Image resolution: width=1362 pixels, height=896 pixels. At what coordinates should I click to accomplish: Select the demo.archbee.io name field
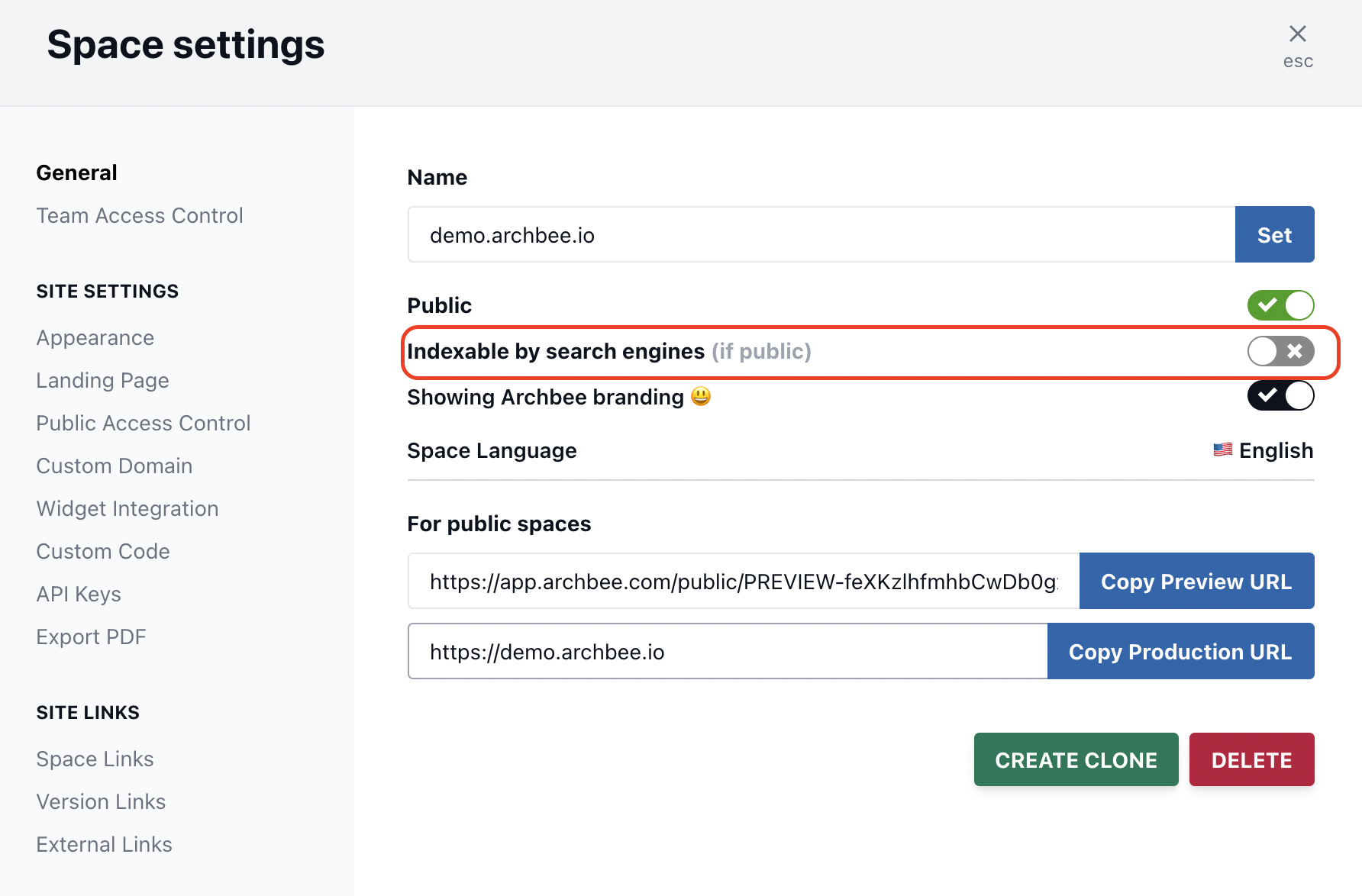tap(763, 234)
